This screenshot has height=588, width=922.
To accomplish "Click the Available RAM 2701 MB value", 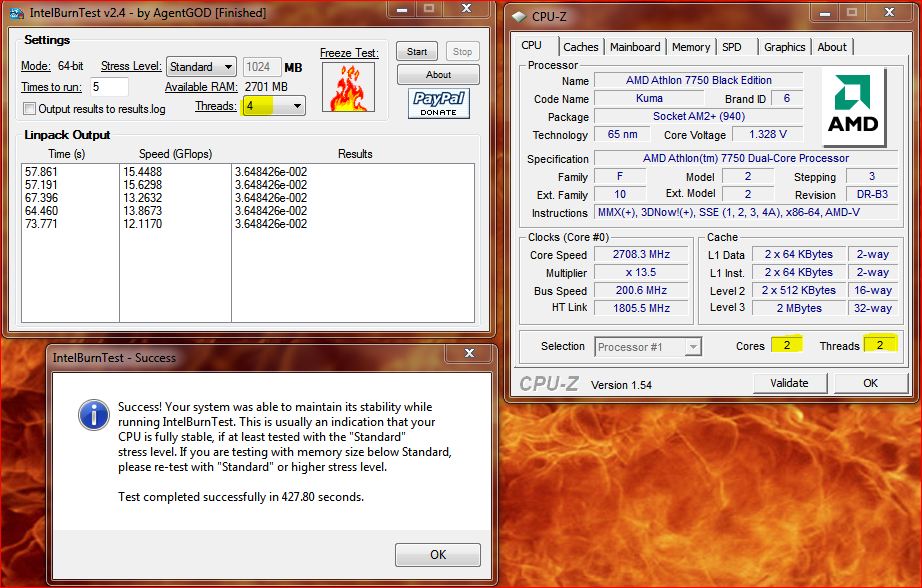I will pyautogui.click(x=266, y=87).
